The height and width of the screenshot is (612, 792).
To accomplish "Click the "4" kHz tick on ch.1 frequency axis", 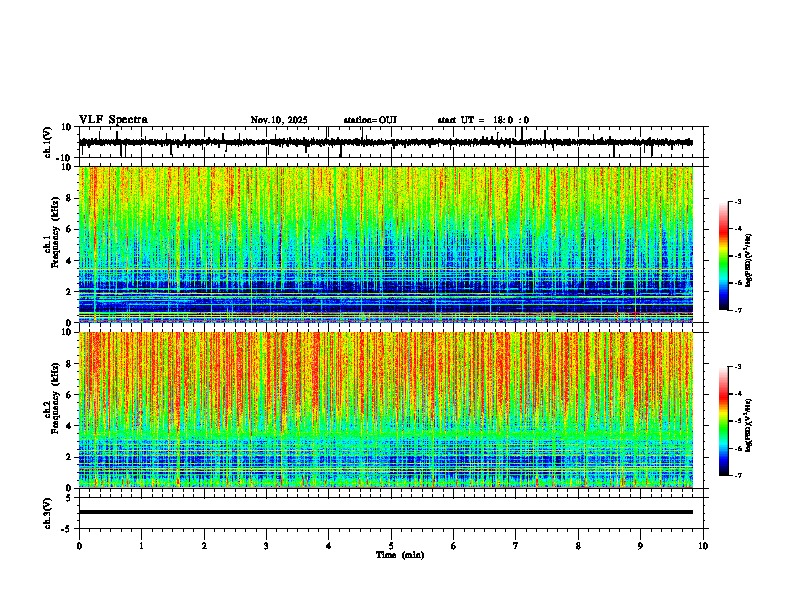I will 69,261.
